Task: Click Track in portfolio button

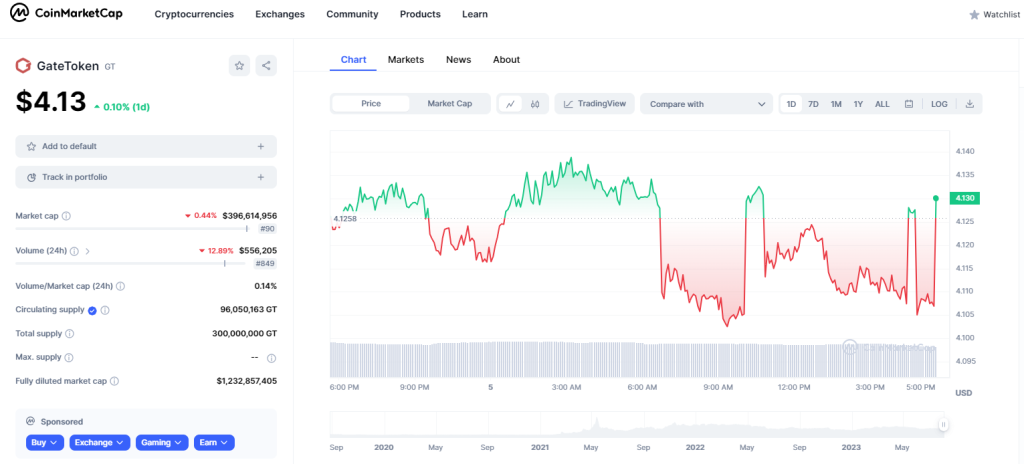Action: pyautogui.click(x=146, y=177)
